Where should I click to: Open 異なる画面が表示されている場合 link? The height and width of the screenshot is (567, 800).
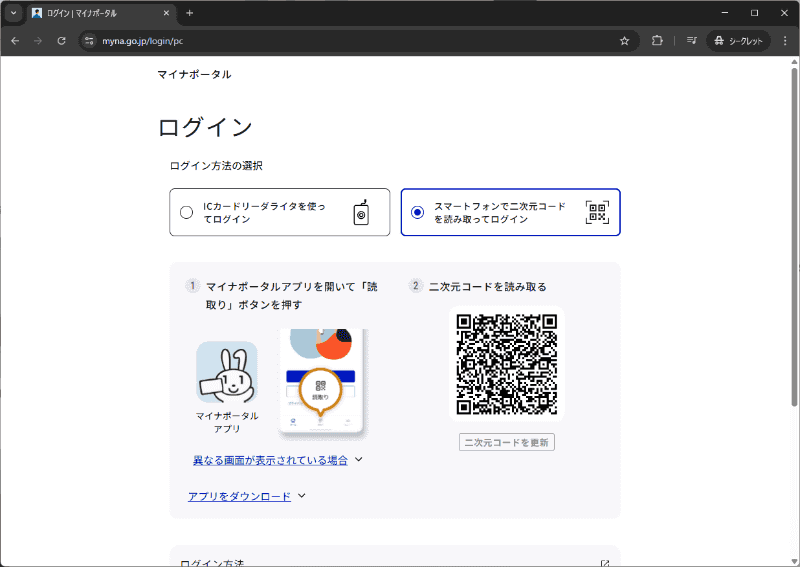click(270, 460)
